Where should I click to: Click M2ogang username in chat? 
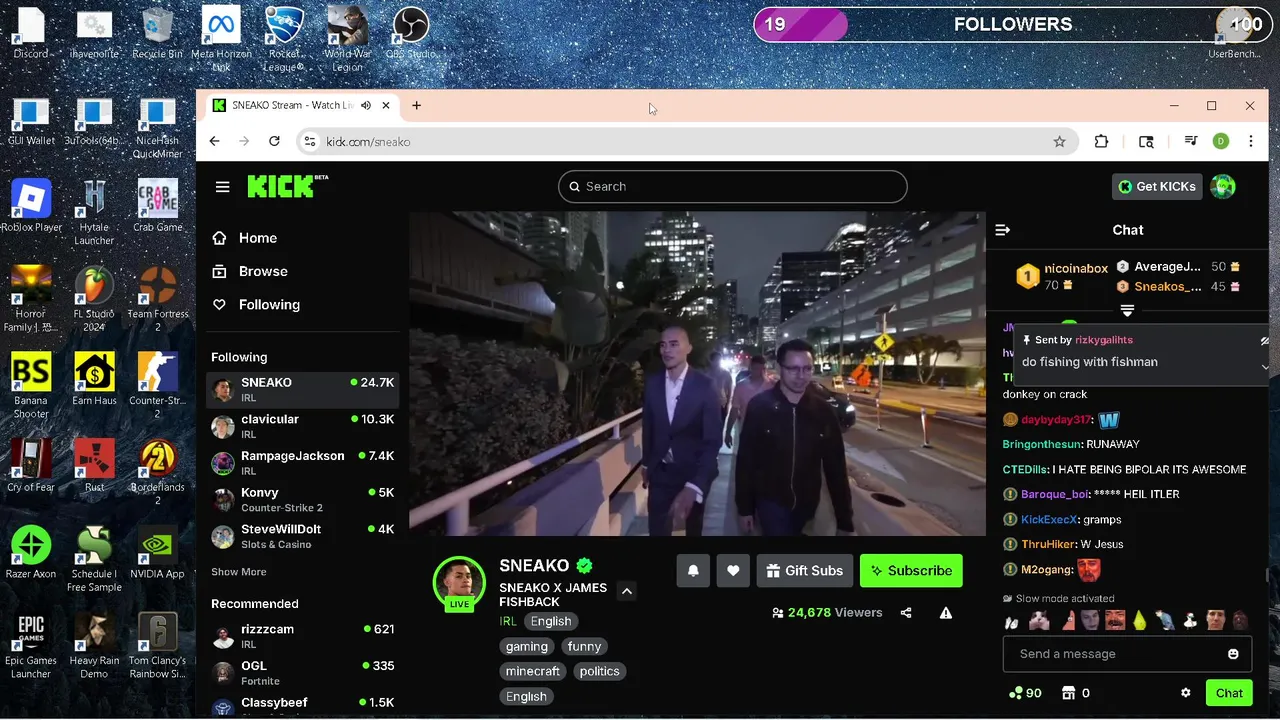coord(1045,569)
